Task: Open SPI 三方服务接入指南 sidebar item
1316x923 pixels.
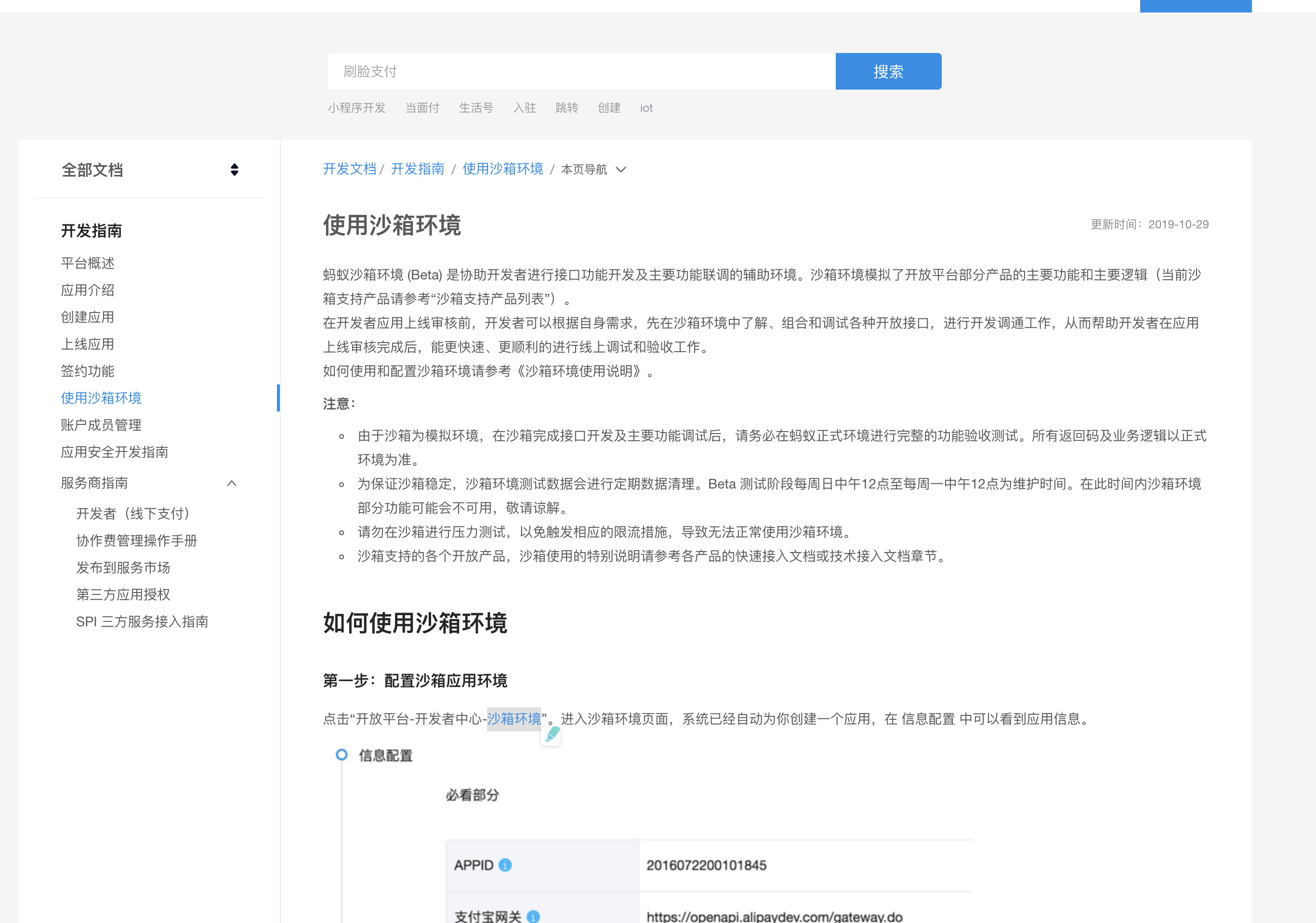Action: pyautogui.click(x=142, y=621)
